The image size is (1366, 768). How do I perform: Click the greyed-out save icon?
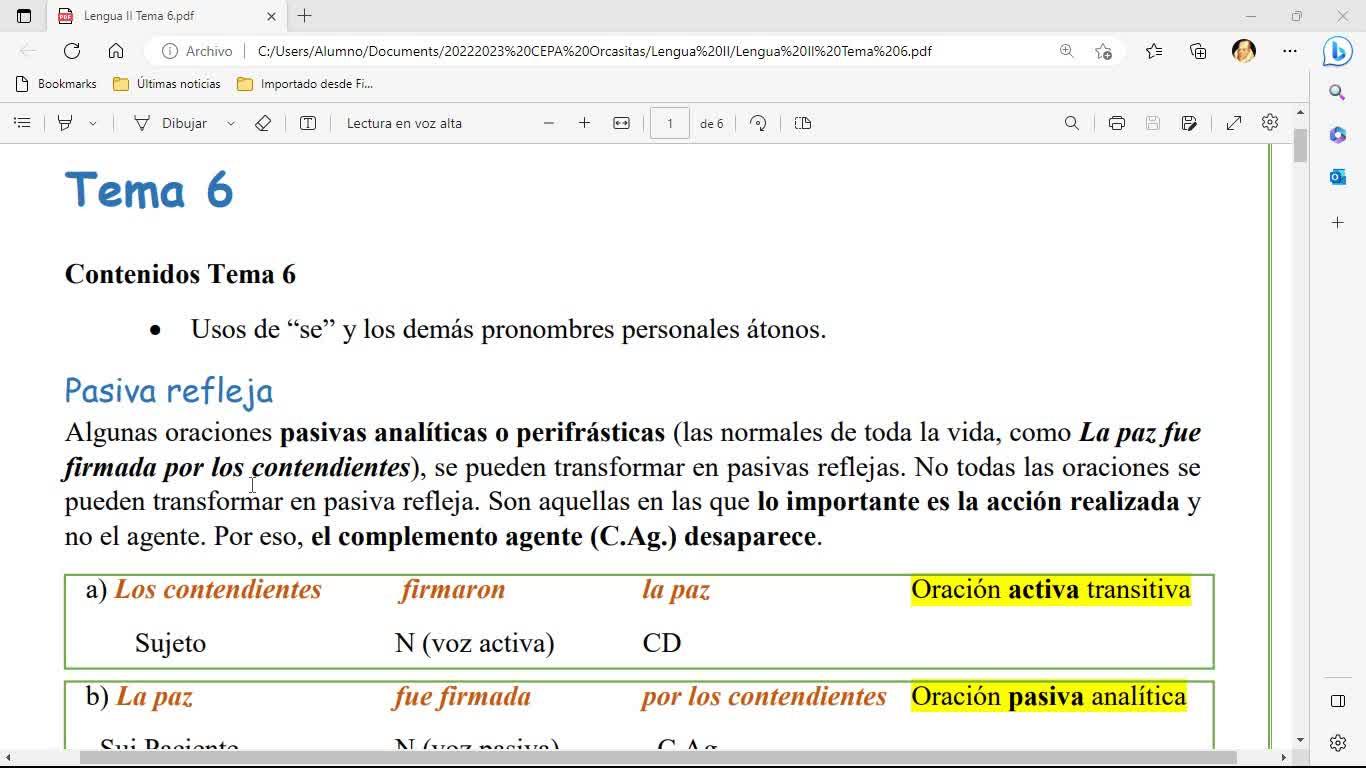(1153, 123)
